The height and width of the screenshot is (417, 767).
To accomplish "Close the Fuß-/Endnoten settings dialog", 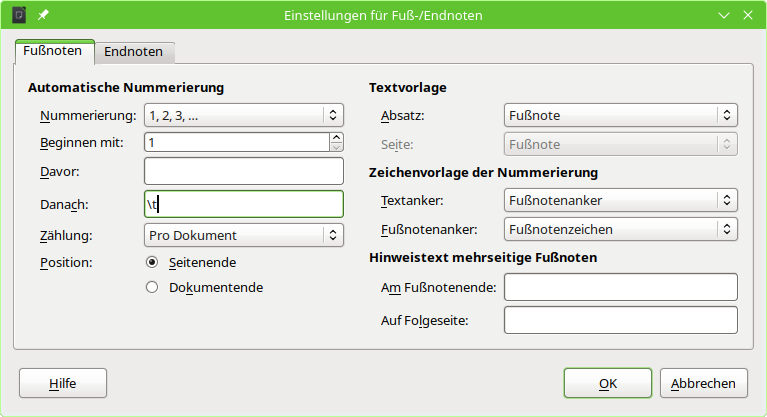I will point(750,15).
